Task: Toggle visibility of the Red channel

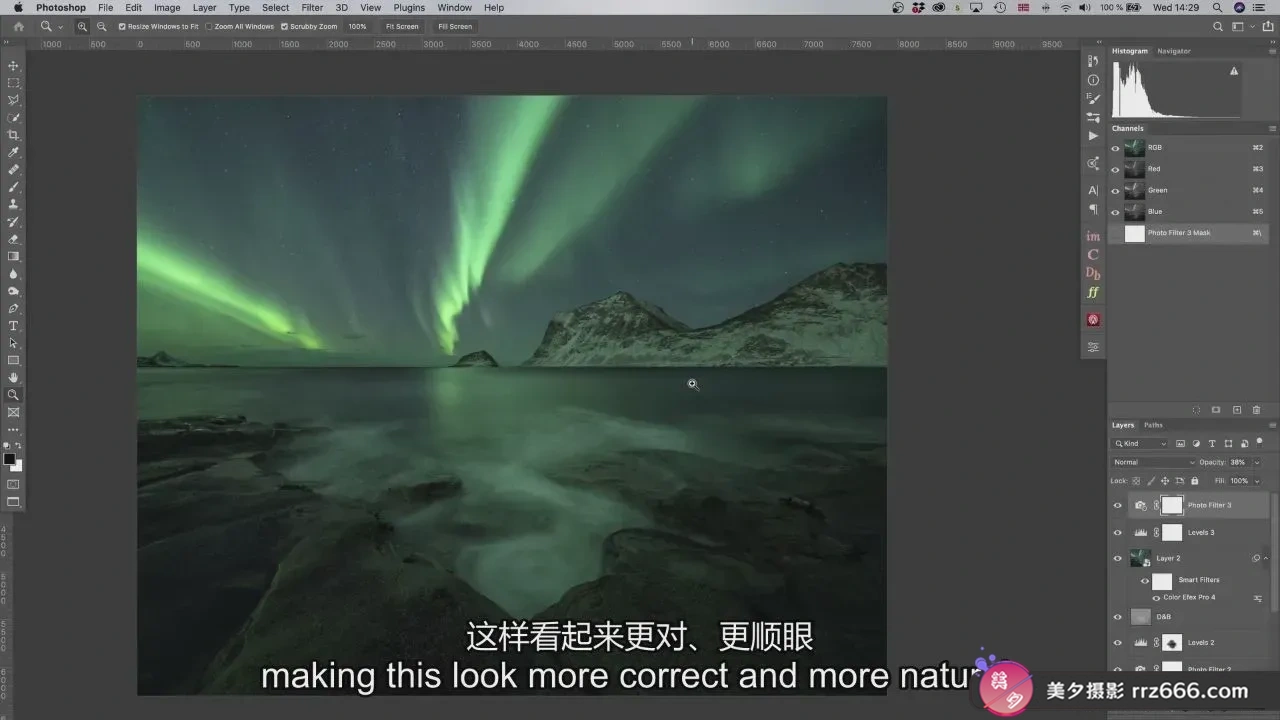Action: click(1116, 169)
